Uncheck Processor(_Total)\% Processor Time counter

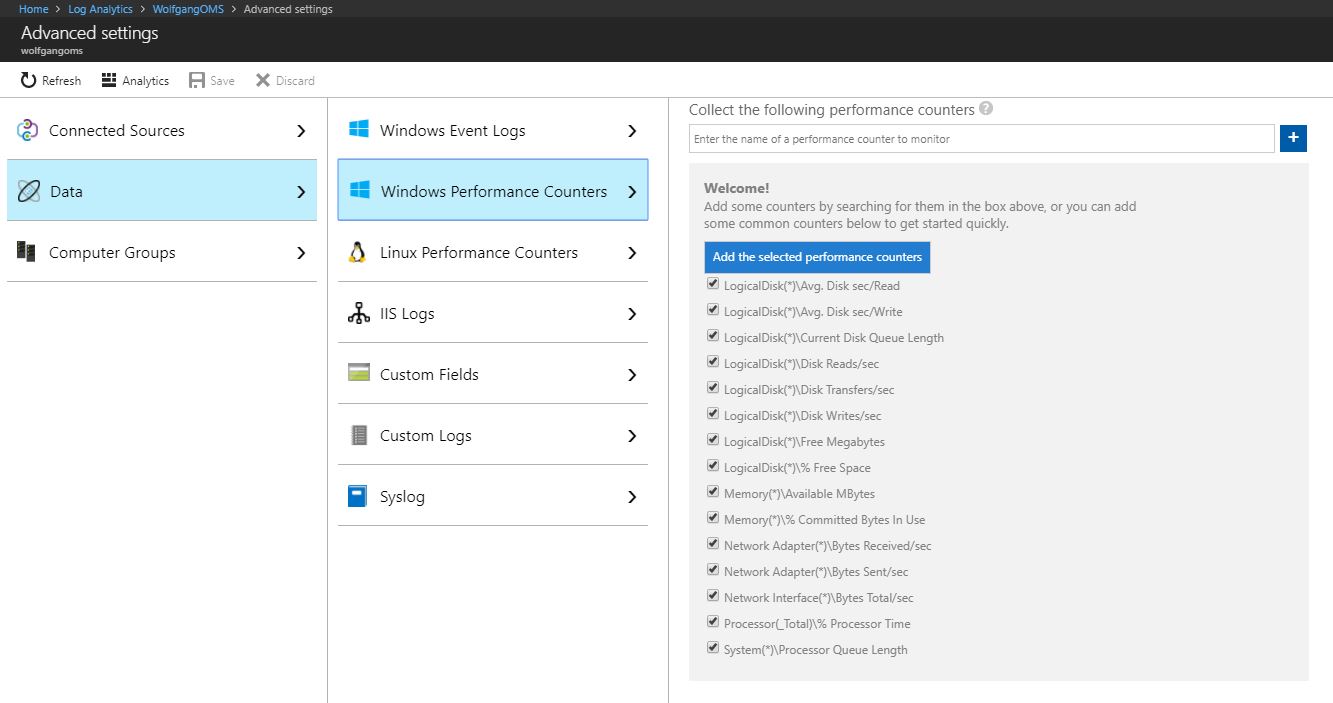tap(713, 621)
